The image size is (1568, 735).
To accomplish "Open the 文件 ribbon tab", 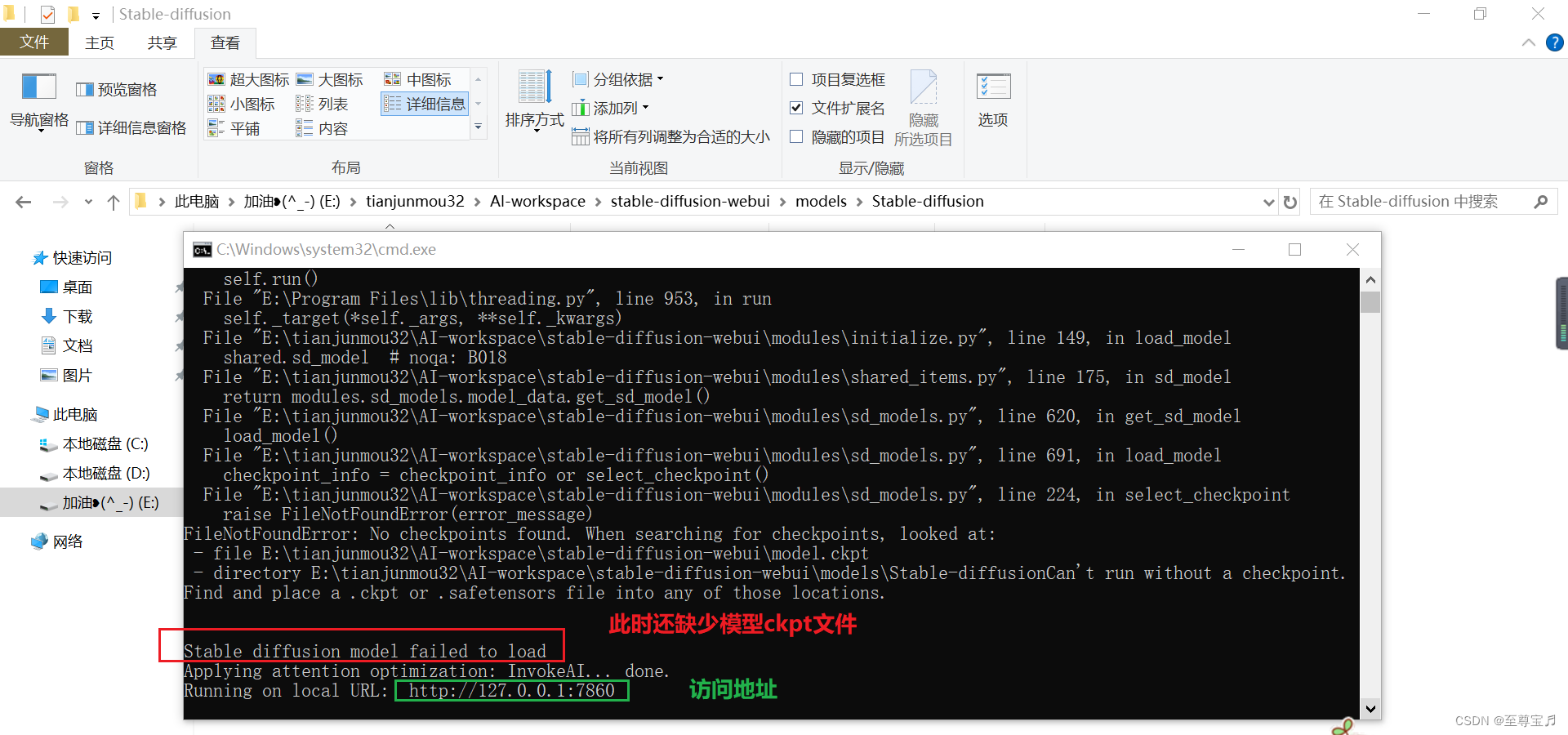I will point(34,42).
